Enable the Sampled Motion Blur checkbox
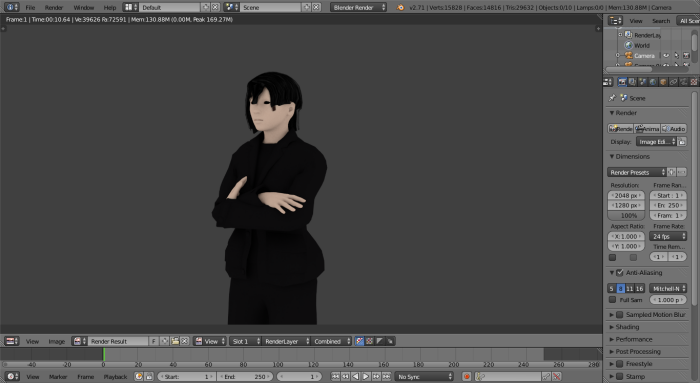The width and height of the screenshot is (700, 383). [x=620, y=315]
